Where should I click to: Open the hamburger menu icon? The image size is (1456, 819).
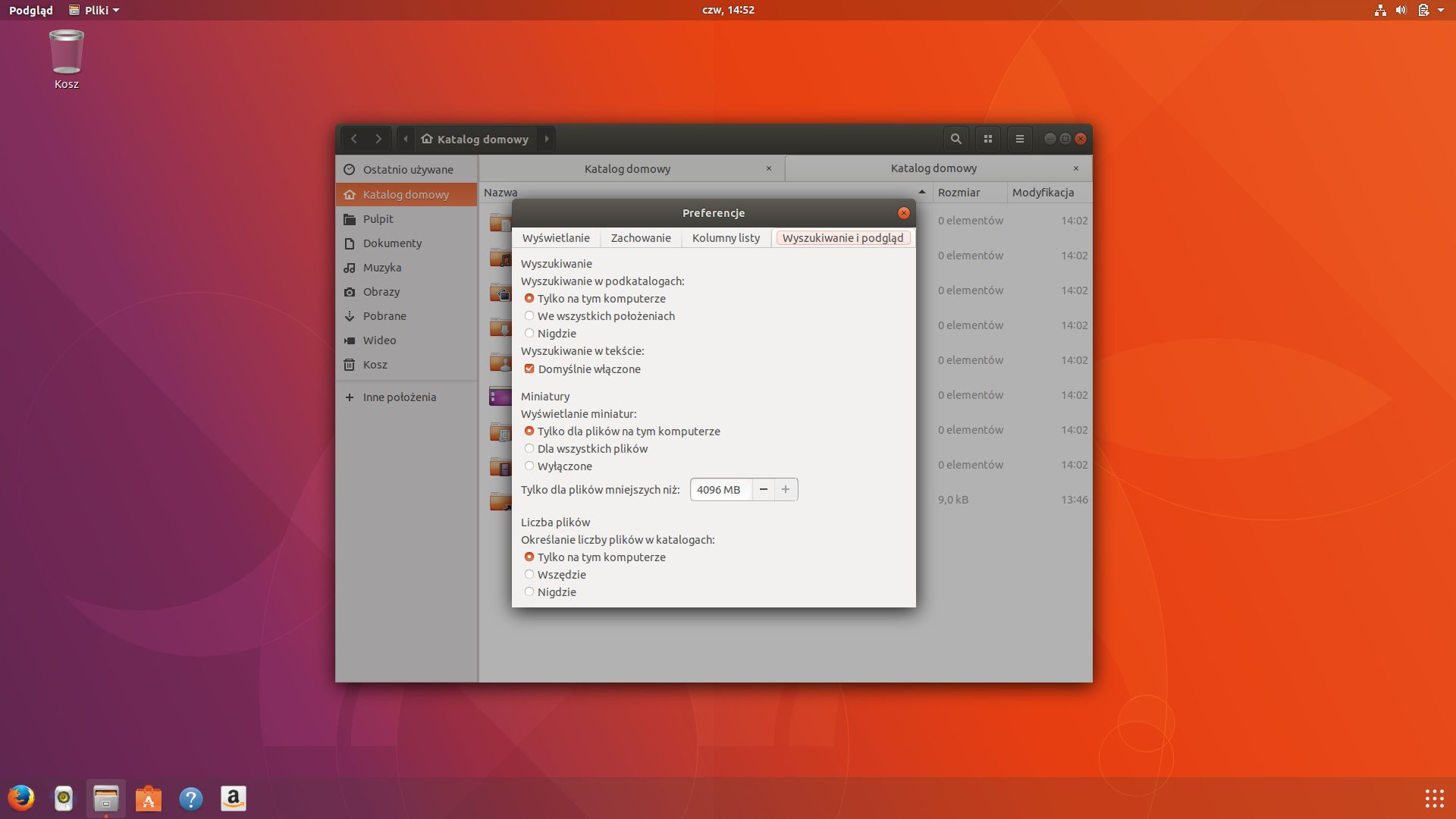(1019, 139)
